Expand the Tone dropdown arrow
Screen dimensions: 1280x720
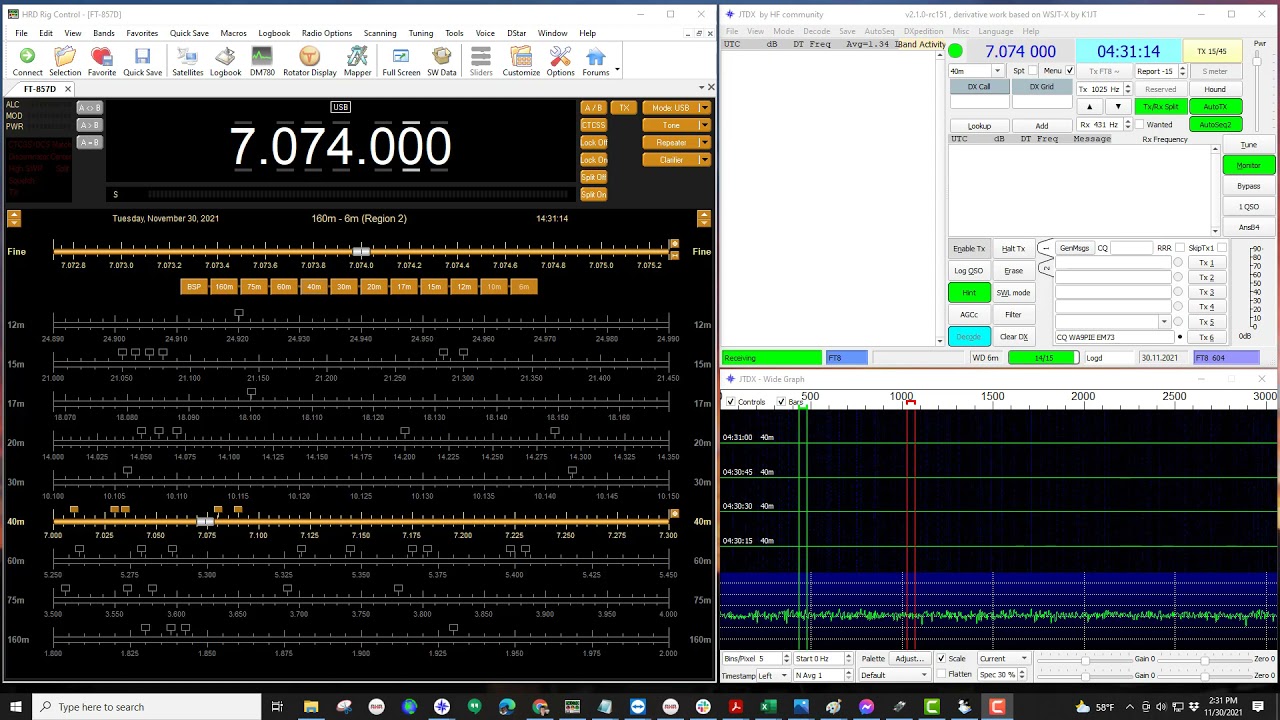coord(705,125)
